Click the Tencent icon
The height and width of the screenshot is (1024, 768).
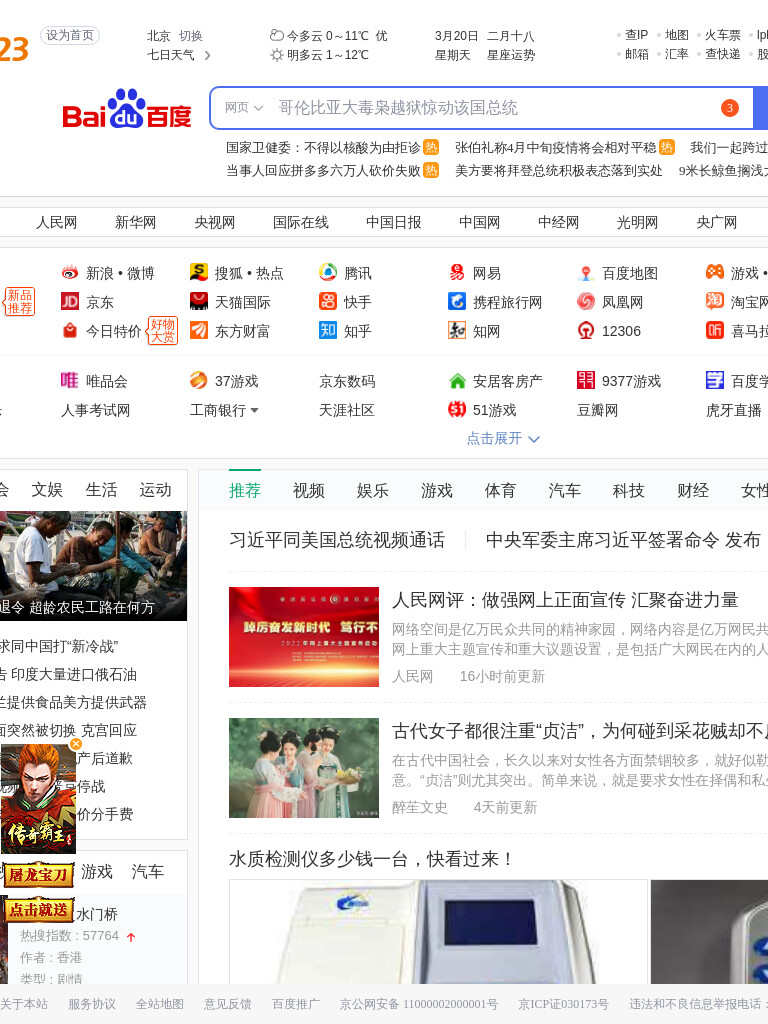(x=328, y=272)
